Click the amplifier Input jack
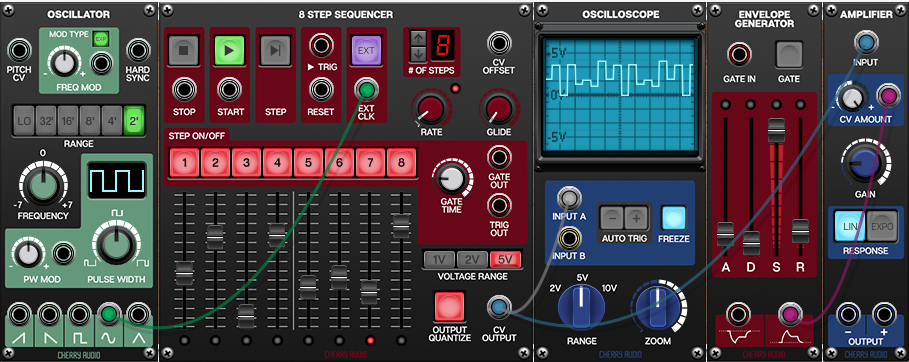The image size is (909, 362). coord(866,43)
